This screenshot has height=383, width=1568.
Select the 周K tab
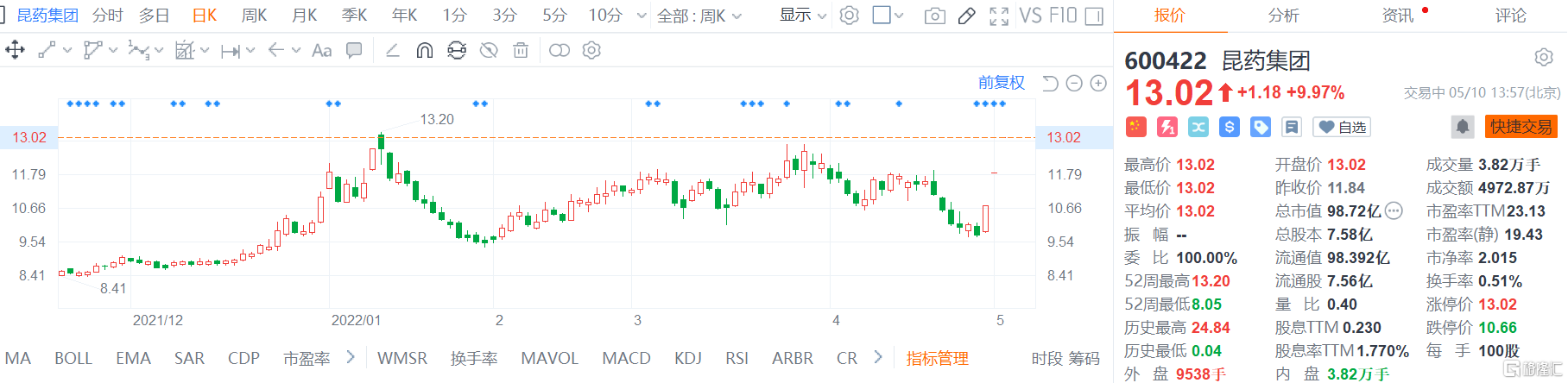[x=254, y=16]
